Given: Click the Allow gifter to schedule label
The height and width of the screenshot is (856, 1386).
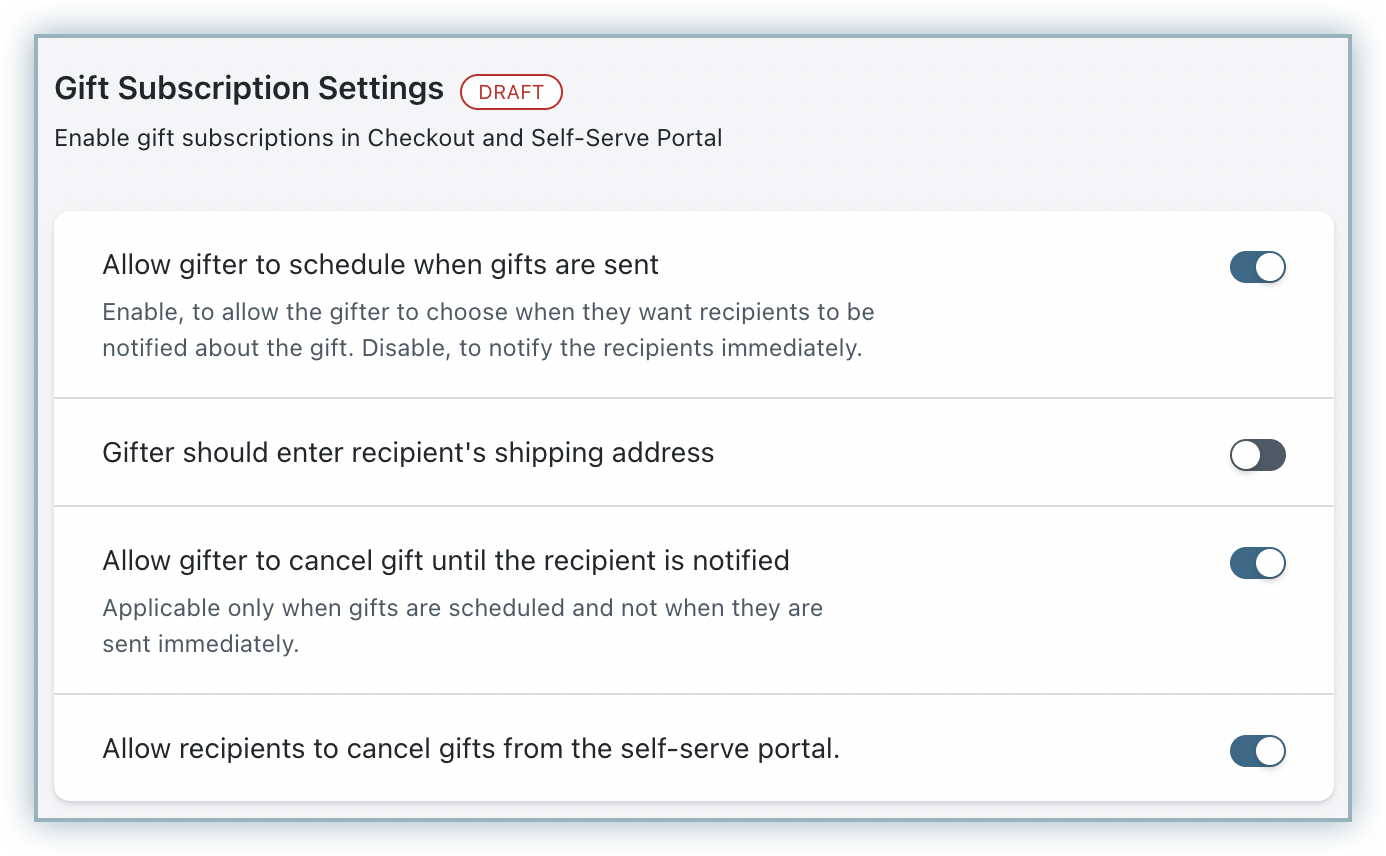Looking at the screenshot, I should click(380, 265).
